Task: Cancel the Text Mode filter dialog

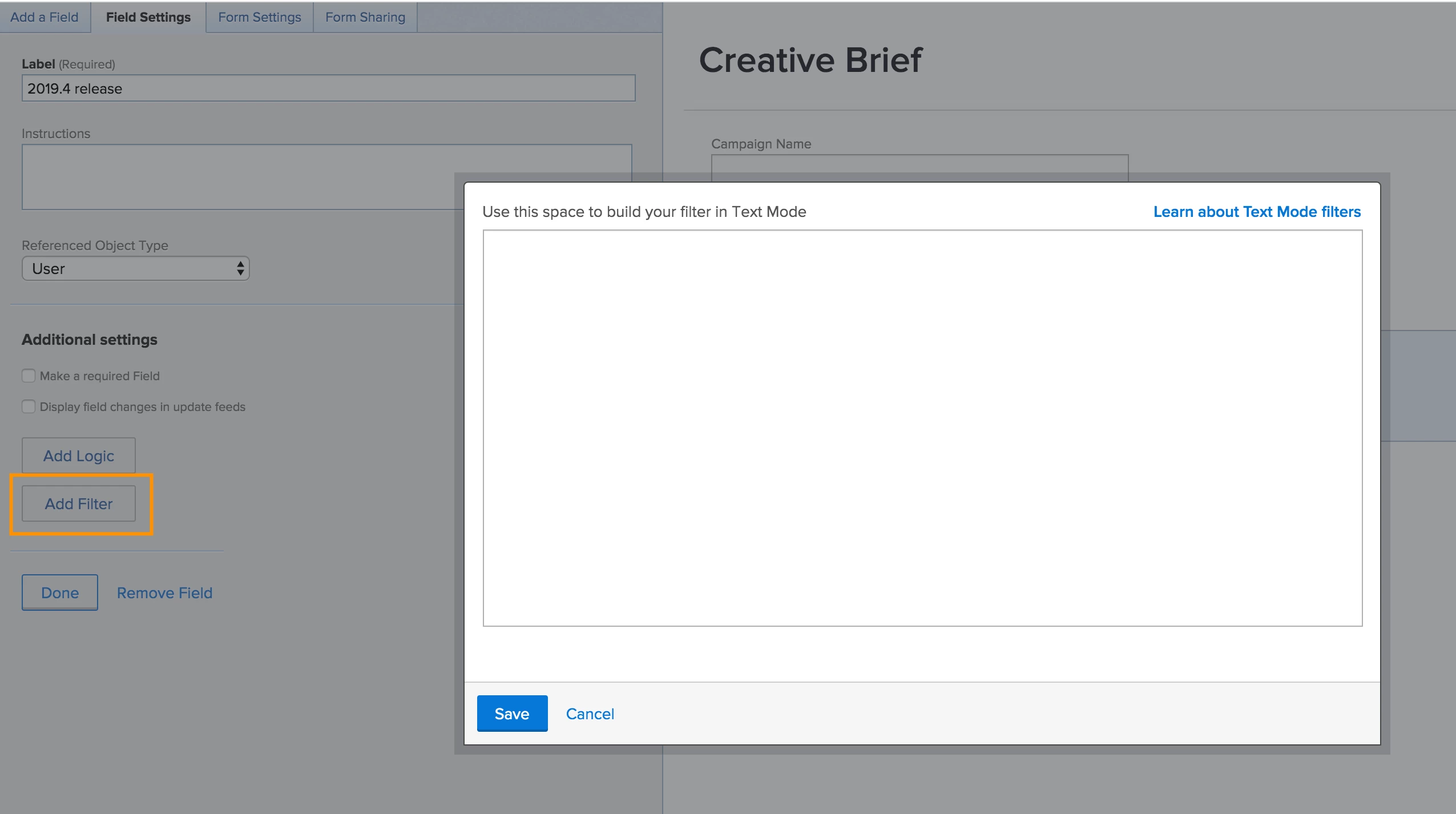Action: point(590,714)
